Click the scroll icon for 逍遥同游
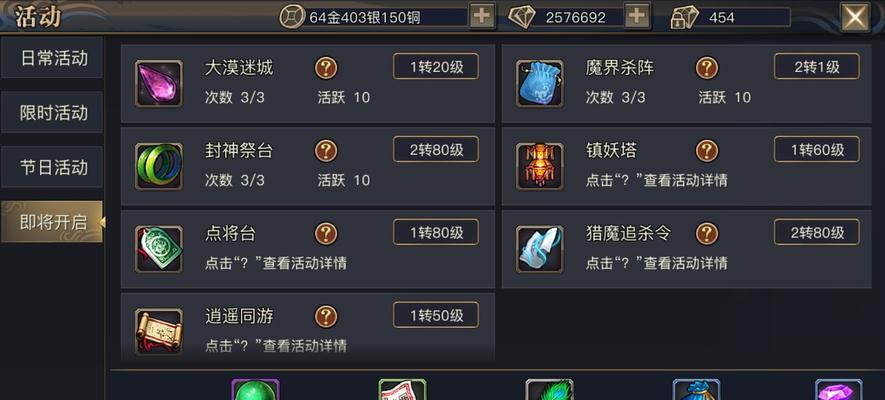The width and height of the screenshot is (885, 400). pos(159,332)
